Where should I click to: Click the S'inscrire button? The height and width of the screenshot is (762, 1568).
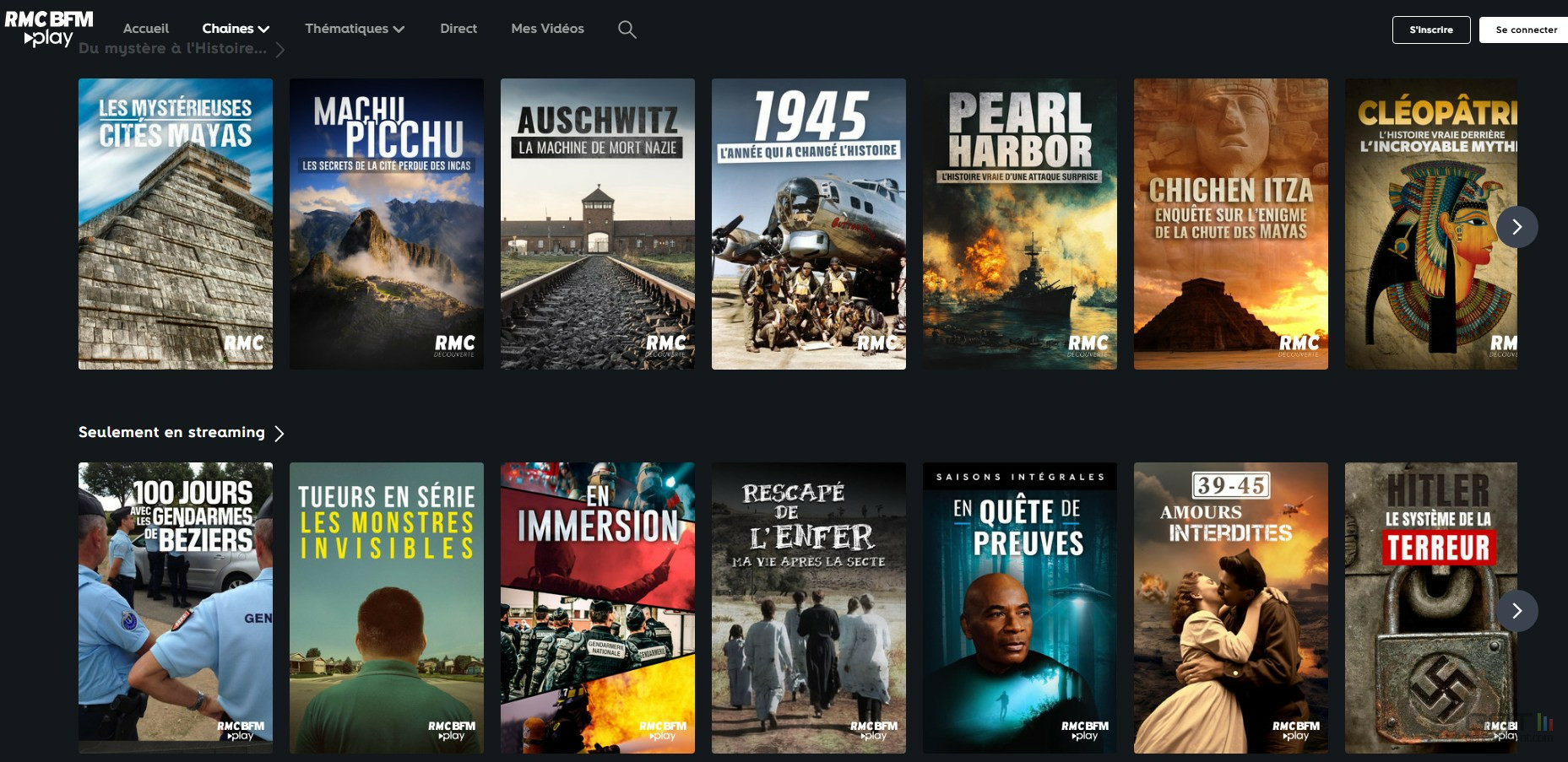point(1431,30)
